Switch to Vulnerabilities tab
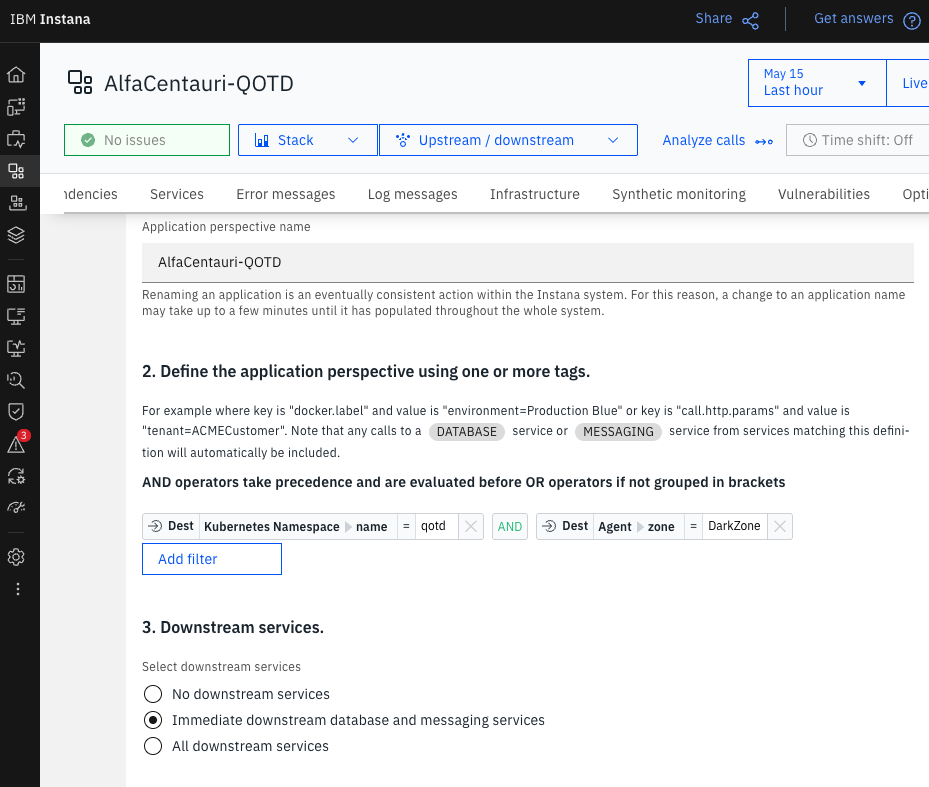 coord(824,194)
